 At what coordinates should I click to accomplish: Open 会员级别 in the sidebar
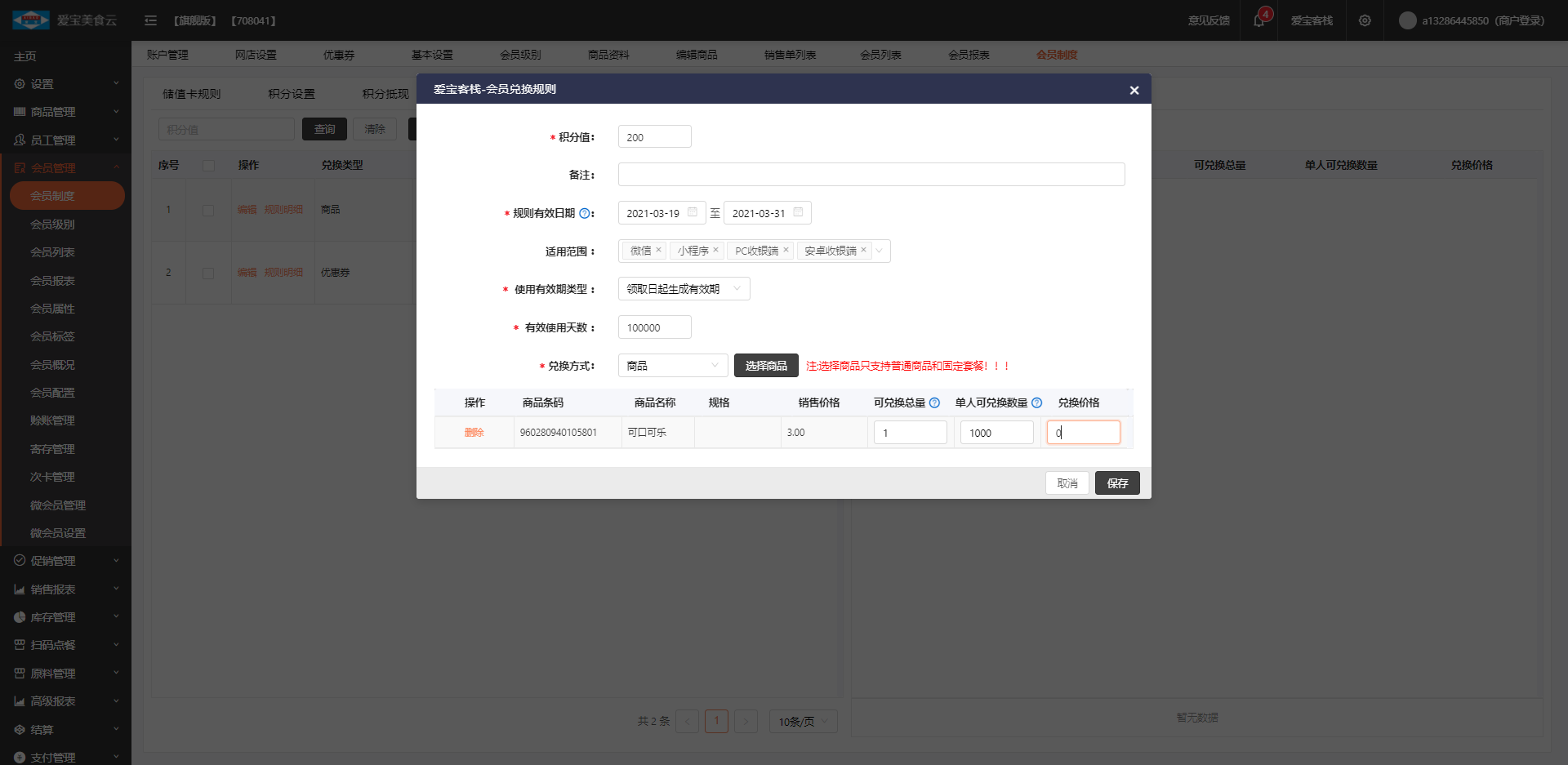(x=52, y=225)
